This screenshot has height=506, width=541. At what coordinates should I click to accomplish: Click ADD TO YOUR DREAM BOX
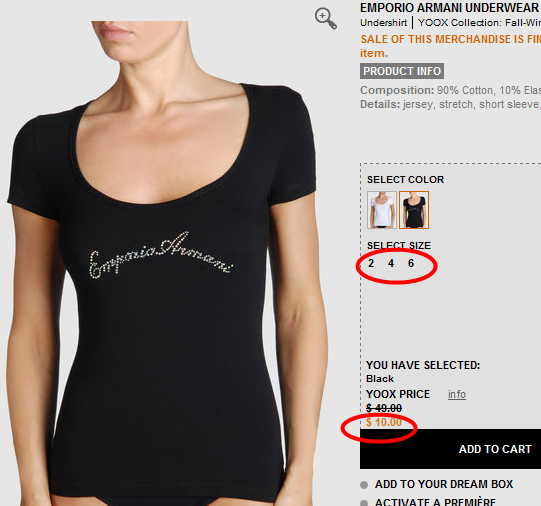pyautogui.click(x=444, y=484)
